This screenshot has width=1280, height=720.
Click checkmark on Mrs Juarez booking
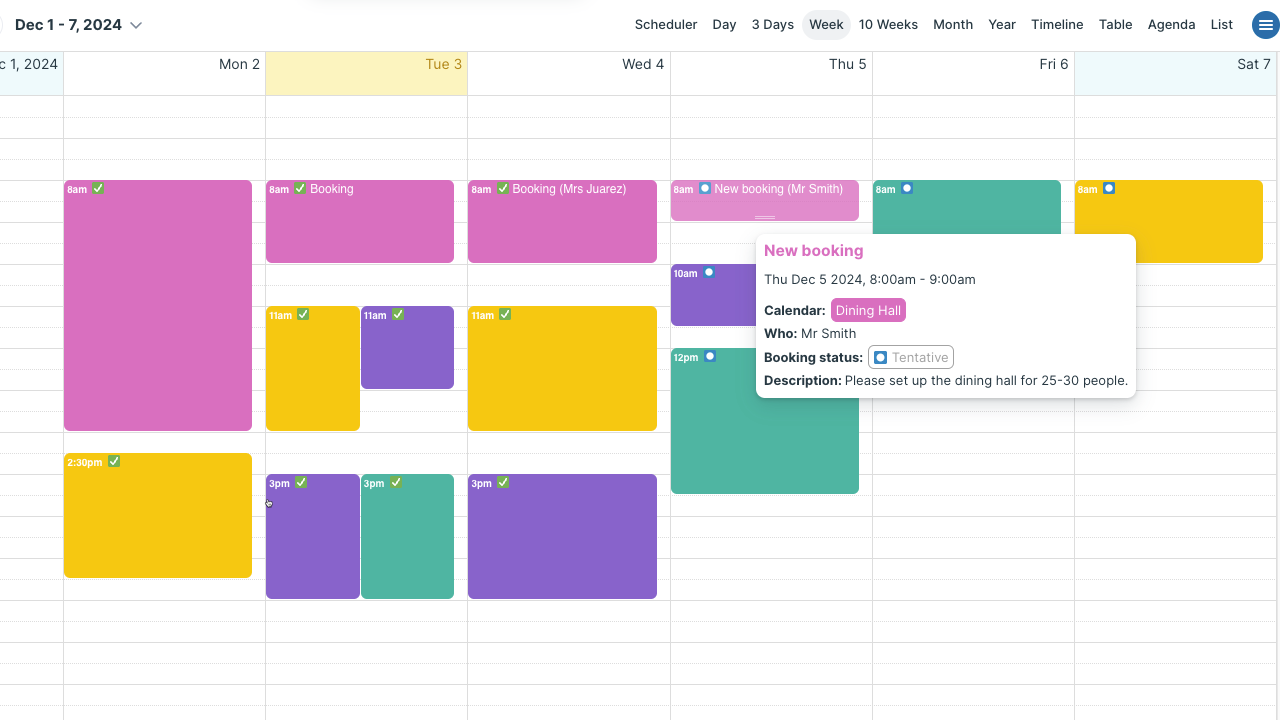click(503, 188)
